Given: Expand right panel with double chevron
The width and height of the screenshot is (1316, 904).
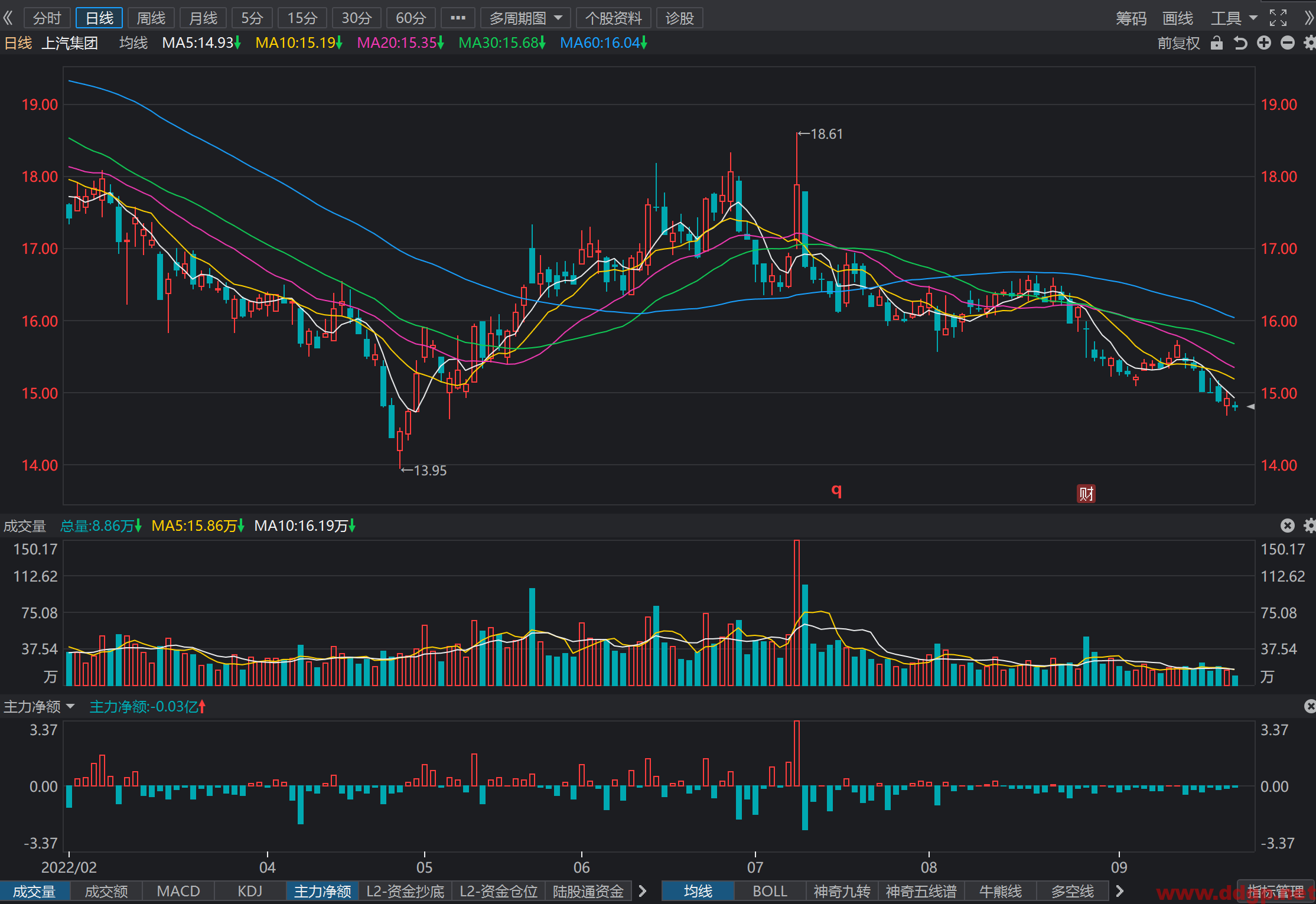Looking at the screenshot, I should click(x=1308, y=18).
